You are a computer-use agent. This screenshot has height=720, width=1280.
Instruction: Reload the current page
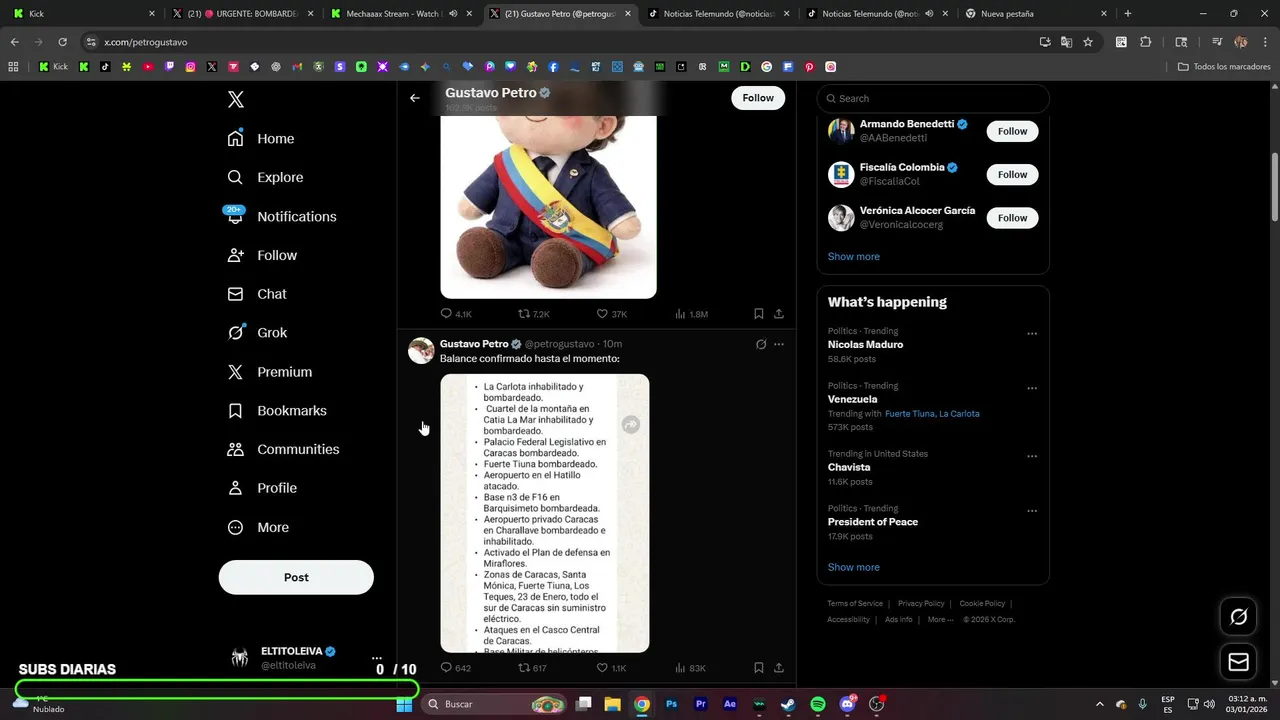click(62, 42)
